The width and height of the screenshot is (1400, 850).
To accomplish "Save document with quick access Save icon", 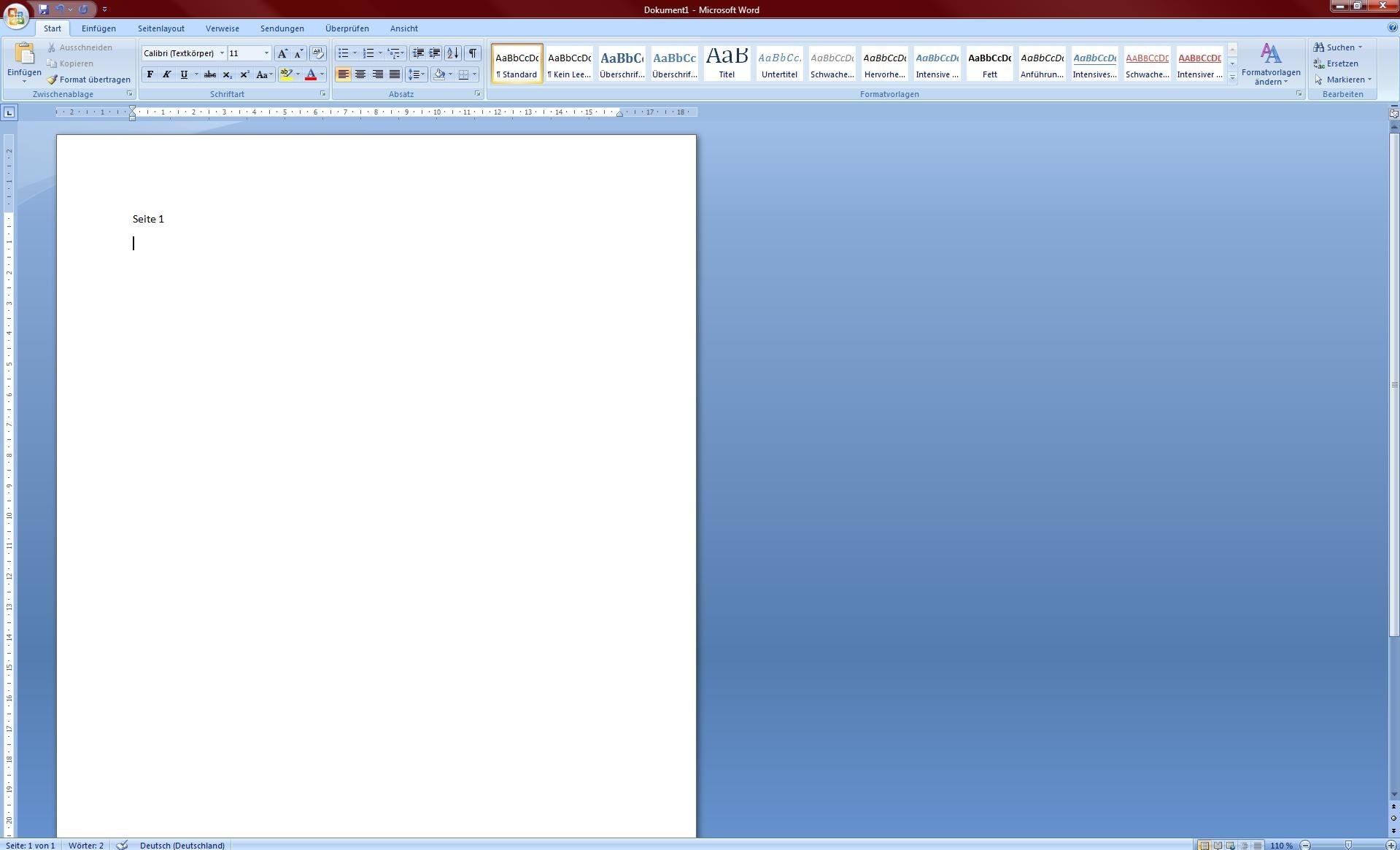I will click(x=44, y=9).
